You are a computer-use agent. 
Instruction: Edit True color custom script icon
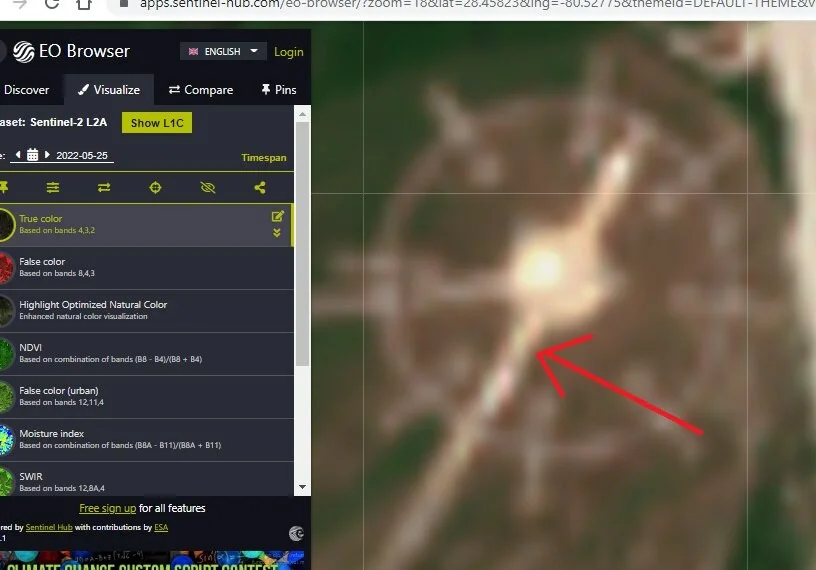[278, 216]
